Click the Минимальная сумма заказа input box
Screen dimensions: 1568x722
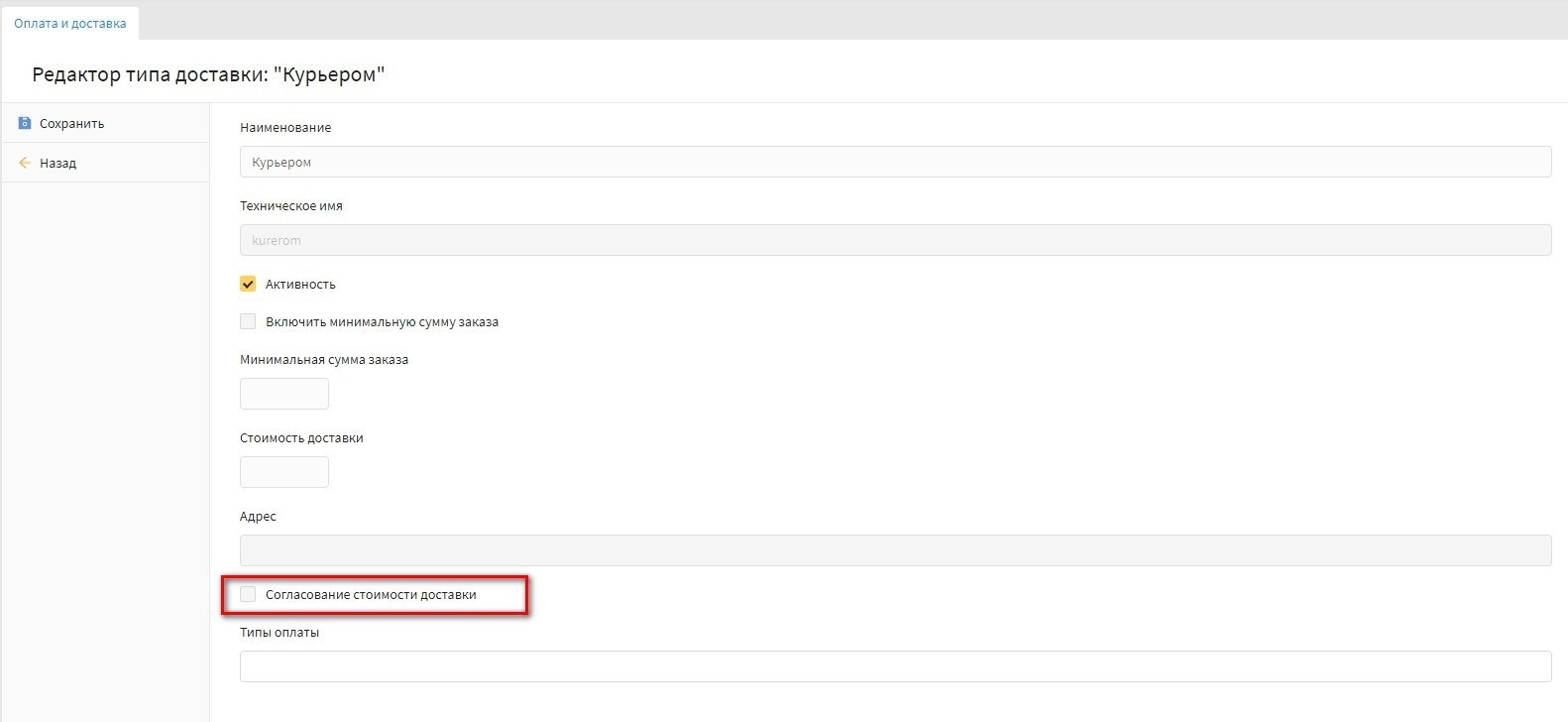(284, 394)
